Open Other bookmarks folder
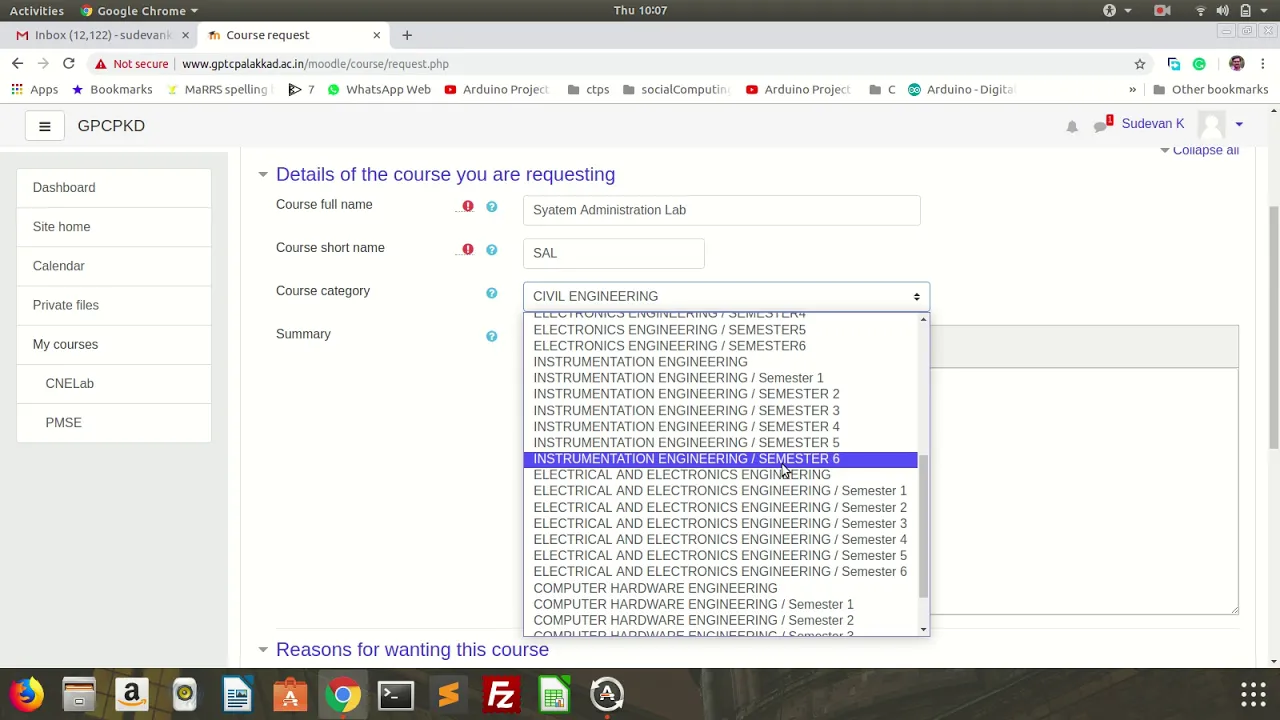Image resolution: width=1280 pixels, height=720 pixels. (x=1210, y=89)
